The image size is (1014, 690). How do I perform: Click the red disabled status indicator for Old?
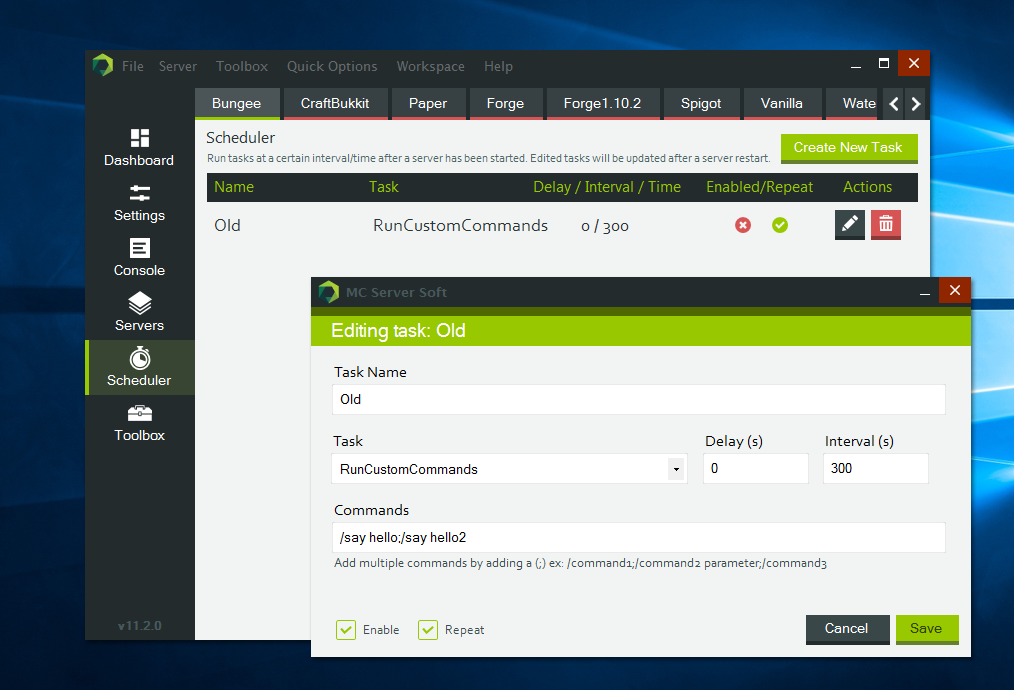click(x=742, y=226)
